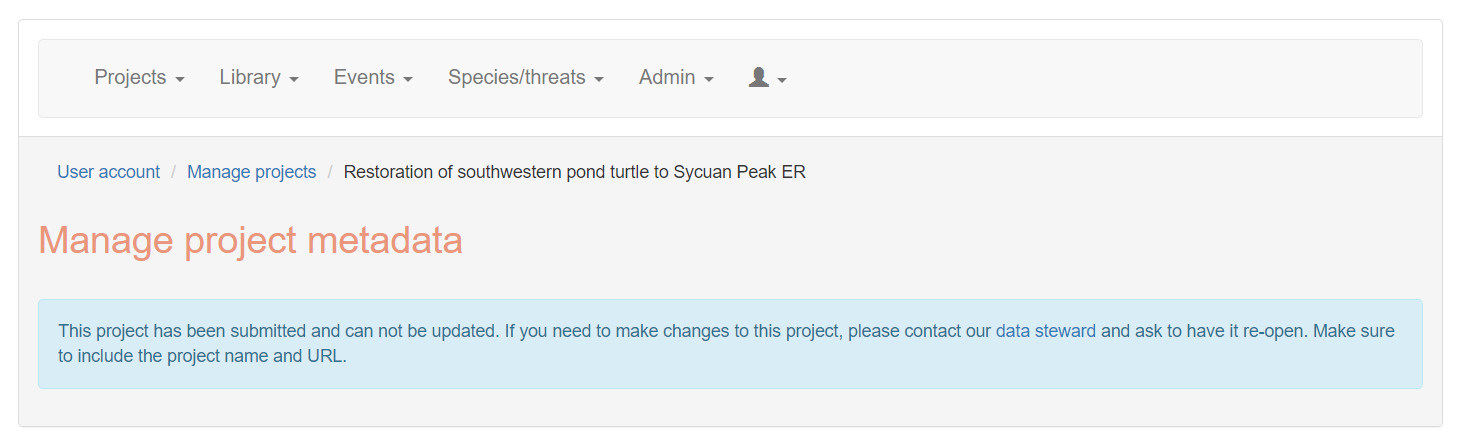Click the Manage project metadata heading
Image resolution: width=1458 pixels, height=445 pixels.
point(250,241)
